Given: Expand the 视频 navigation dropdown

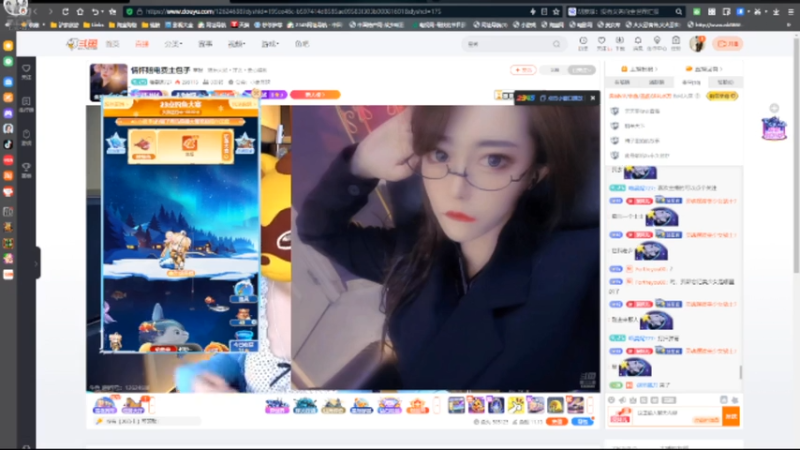Looking at the screenshot, I should (236, 44).
